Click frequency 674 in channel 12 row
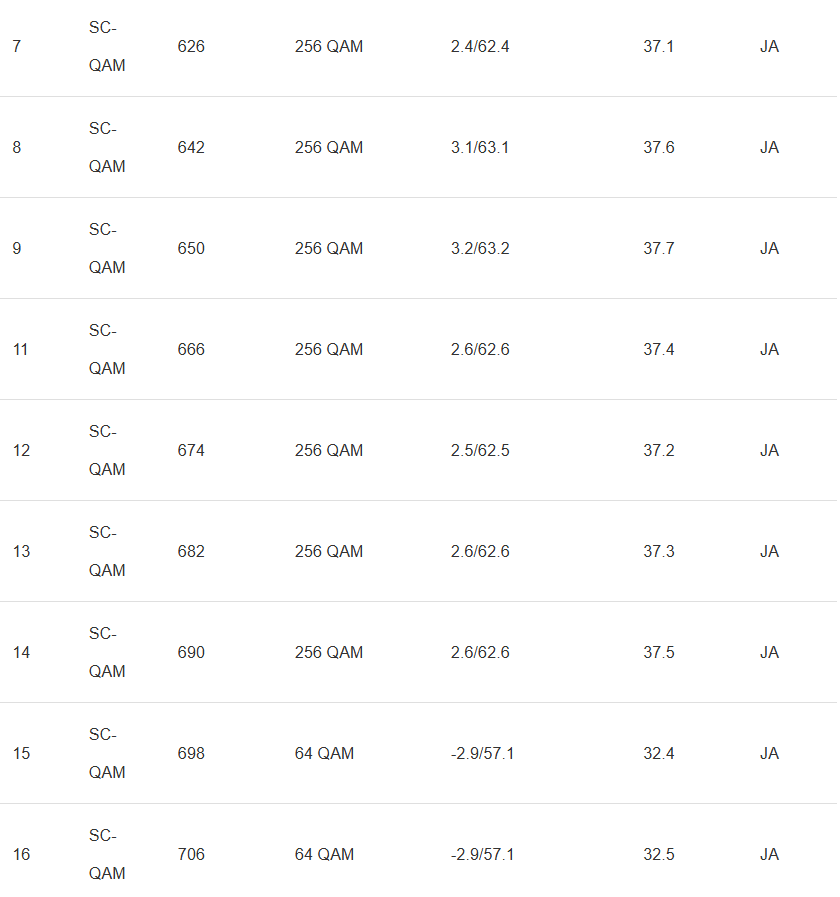Viewport: 840px width, 897px height. click(191, 451)
